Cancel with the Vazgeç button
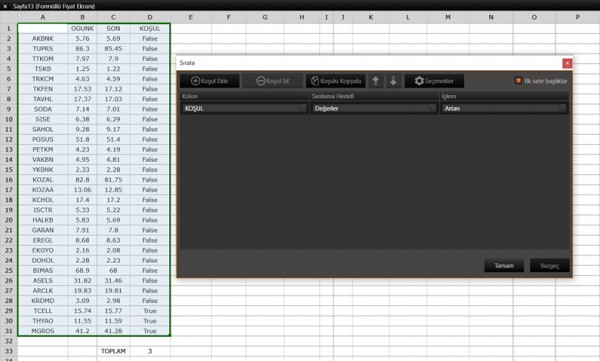This screenshot has height=361, width=600. [x=549, y=265]
